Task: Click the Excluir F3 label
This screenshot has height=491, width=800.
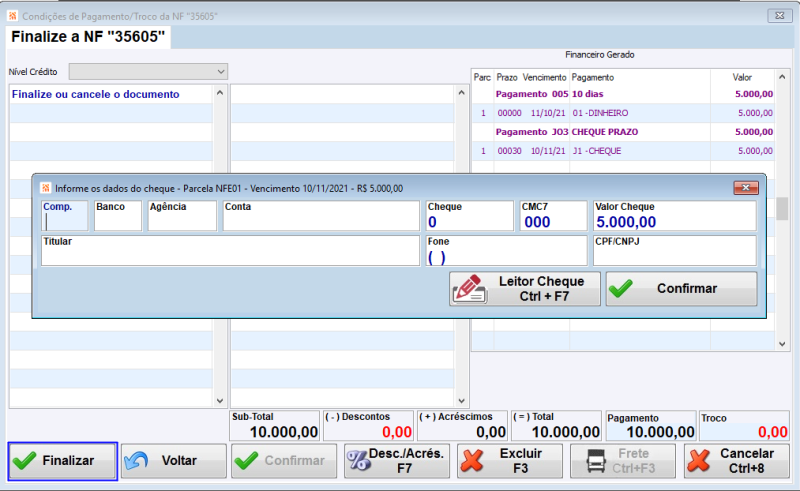Action: 520,461
